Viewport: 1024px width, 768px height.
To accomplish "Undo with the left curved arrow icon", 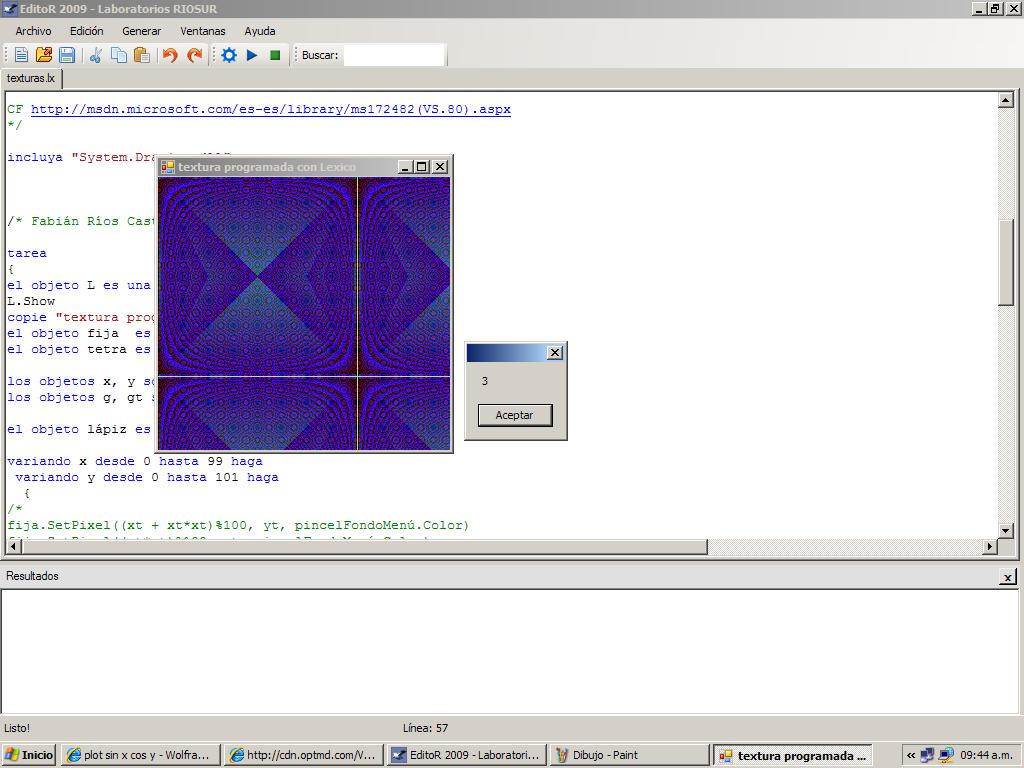I will click(170, 55).
